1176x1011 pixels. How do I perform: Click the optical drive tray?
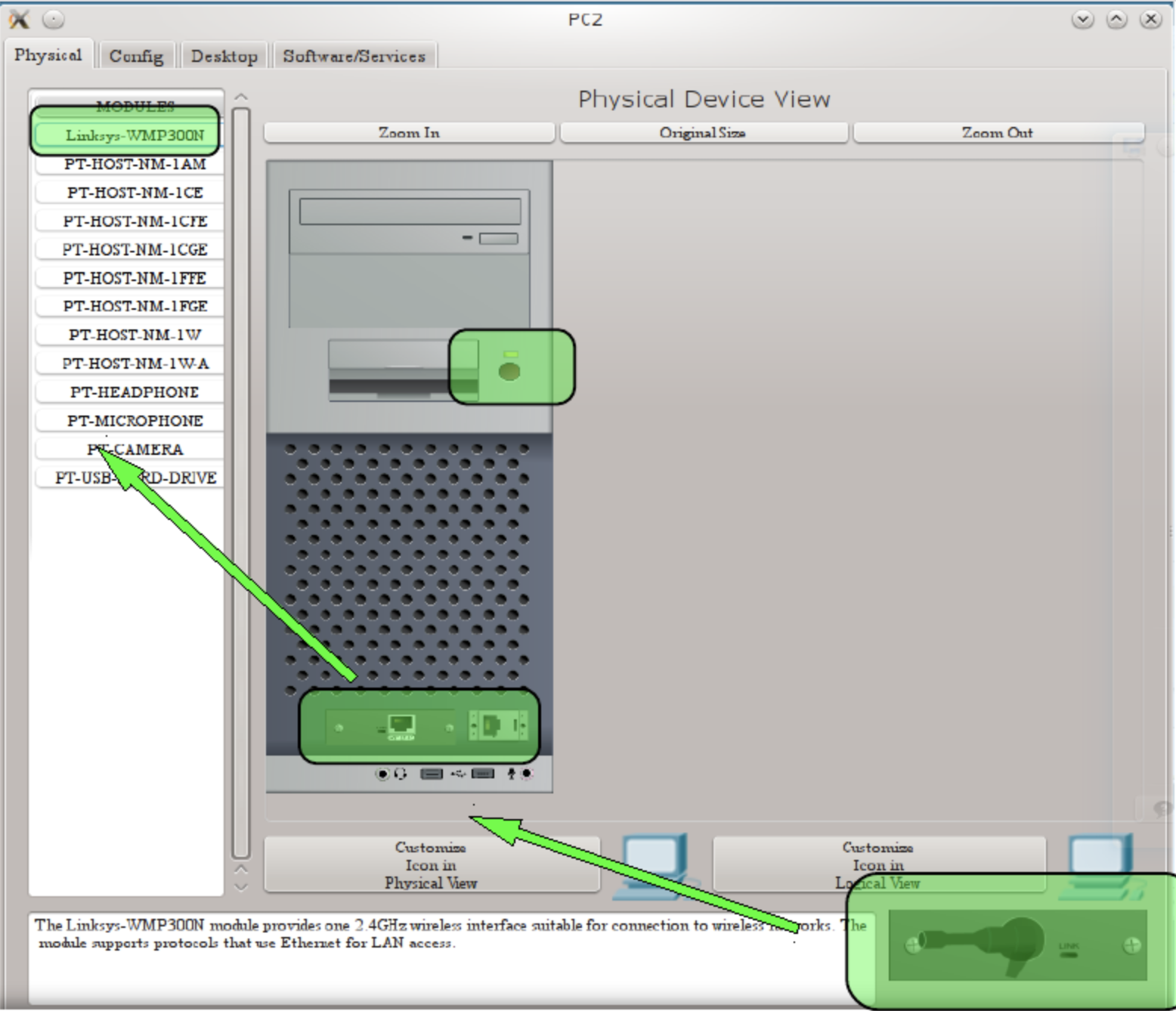[410, 212]
